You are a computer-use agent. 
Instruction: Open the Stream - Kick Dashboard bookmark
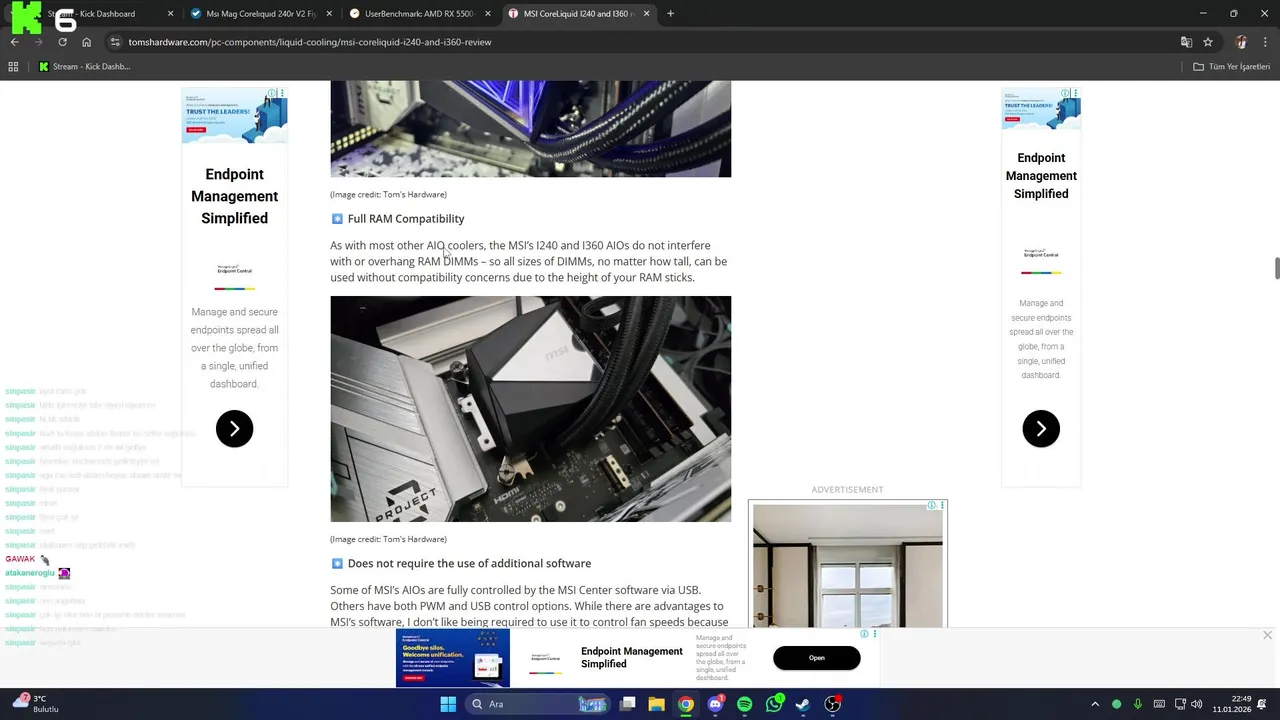click(x=84, y=67)
